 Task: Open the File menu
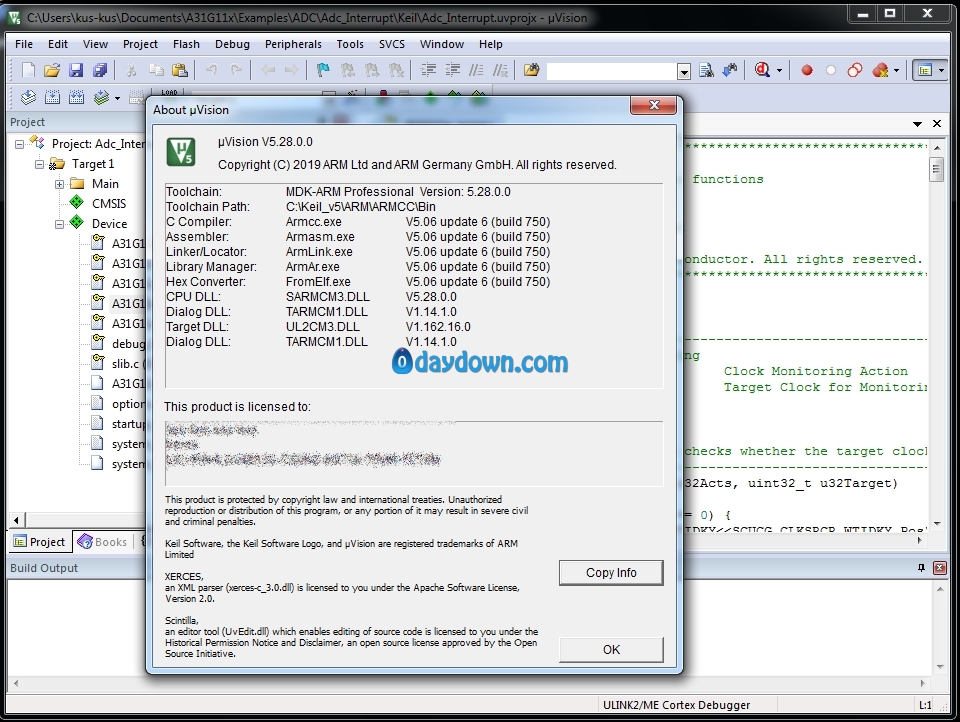tap(24, 44)
